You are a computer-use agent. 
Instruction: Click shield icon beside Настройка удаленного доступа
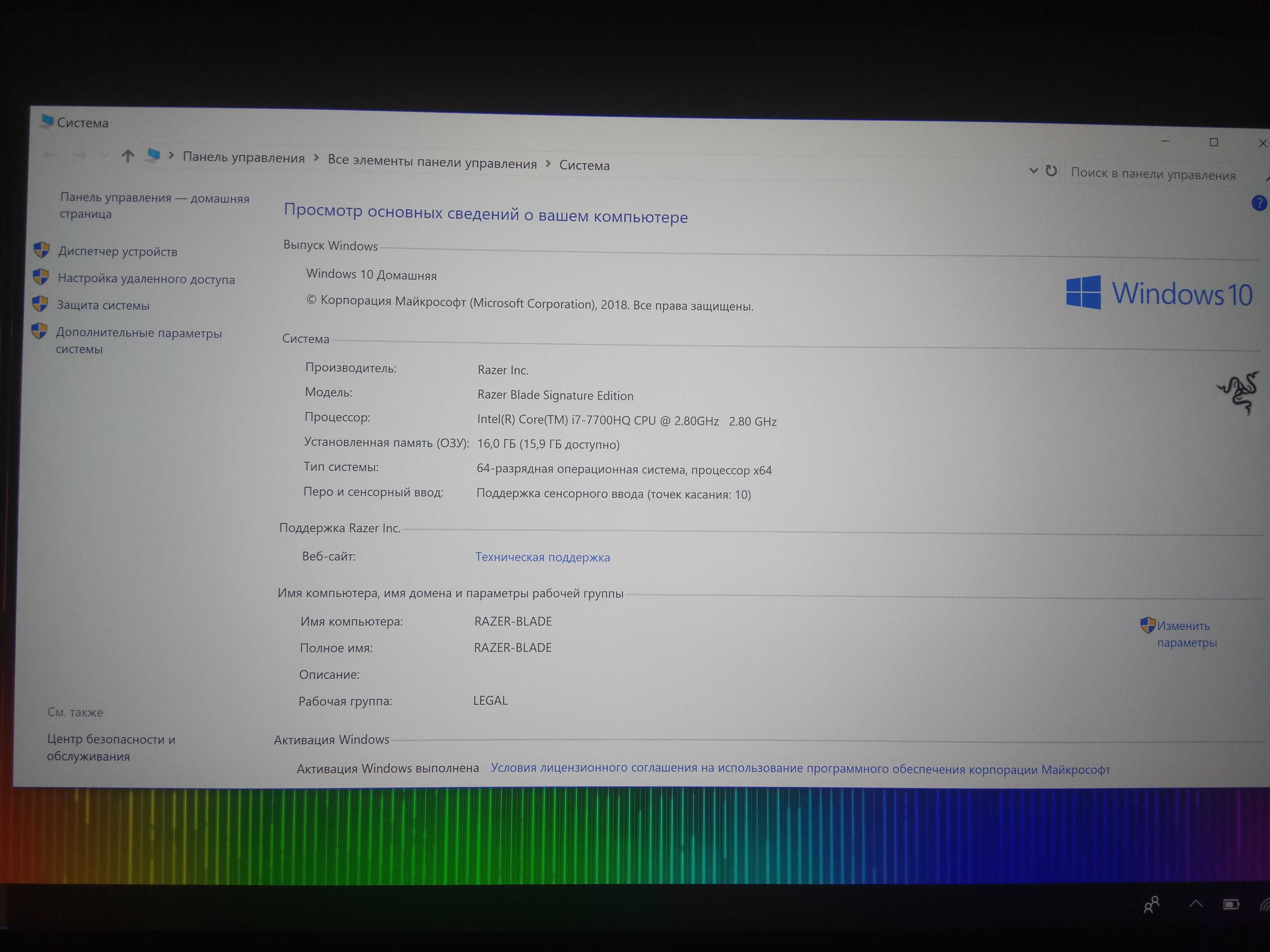[x=41, y=276]
